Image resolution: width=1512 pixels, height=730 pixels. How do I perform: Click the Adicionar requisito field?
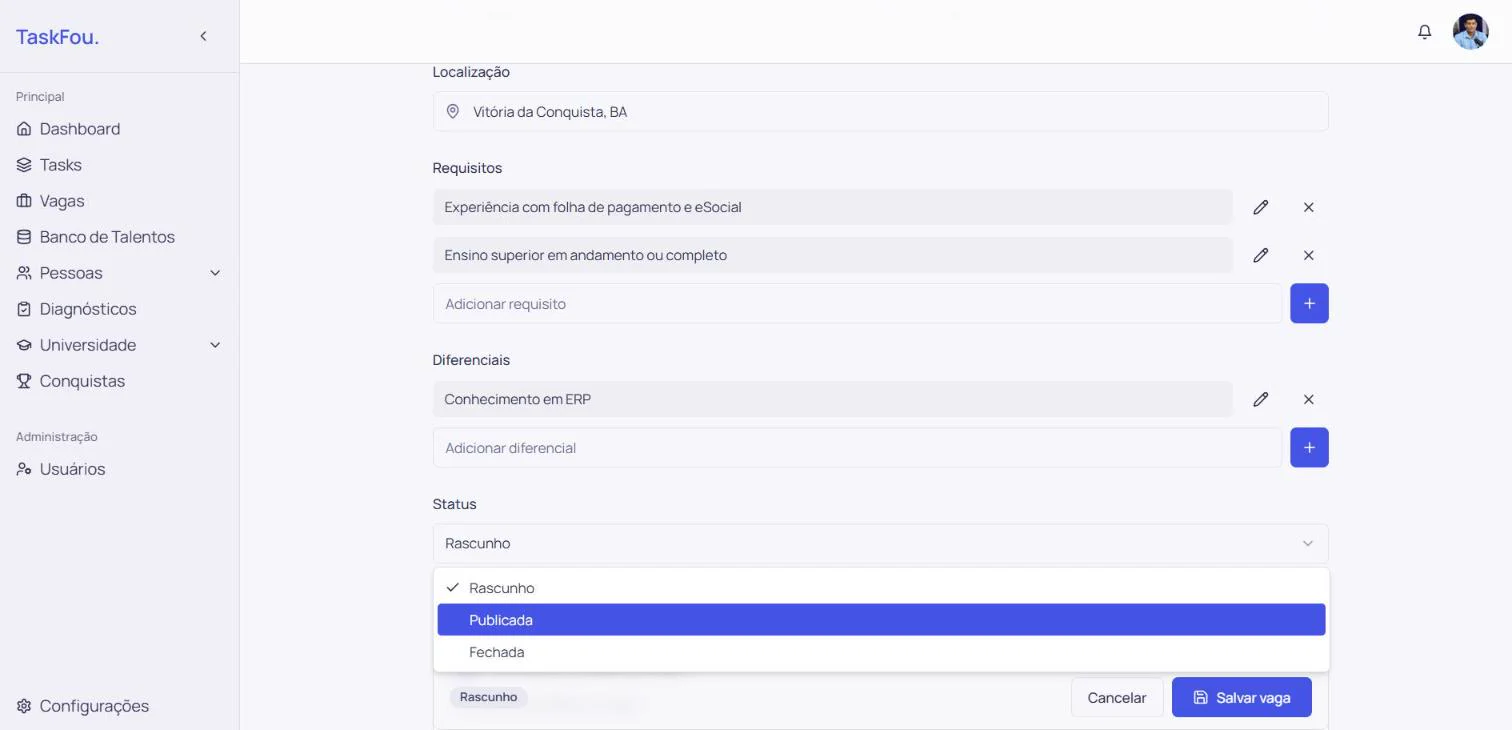pyautogui.click(x=857, y=303)
